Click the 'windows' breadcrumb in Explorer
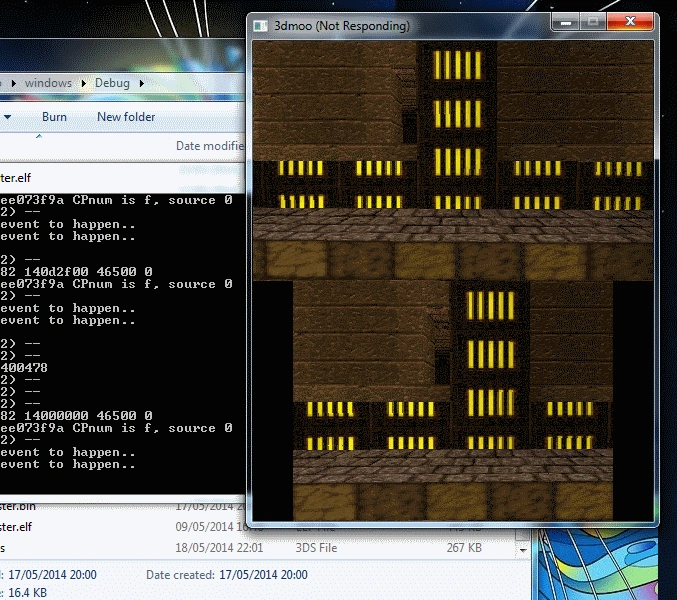The height and width of the screenshot is (600, 677). 48,83
